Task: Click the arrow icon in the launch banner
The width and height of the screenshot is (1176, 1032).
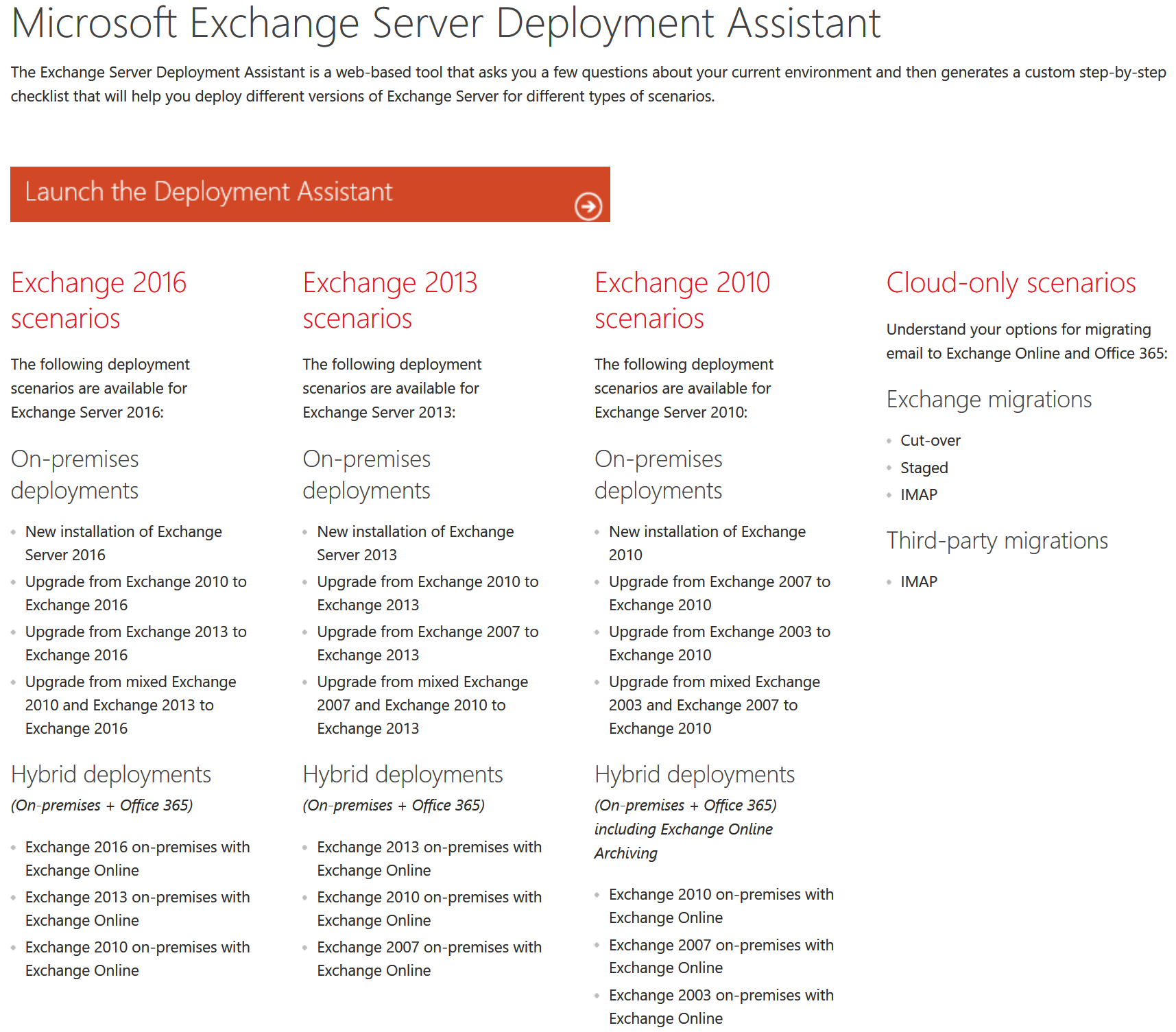Action: [x=588, y=206]
